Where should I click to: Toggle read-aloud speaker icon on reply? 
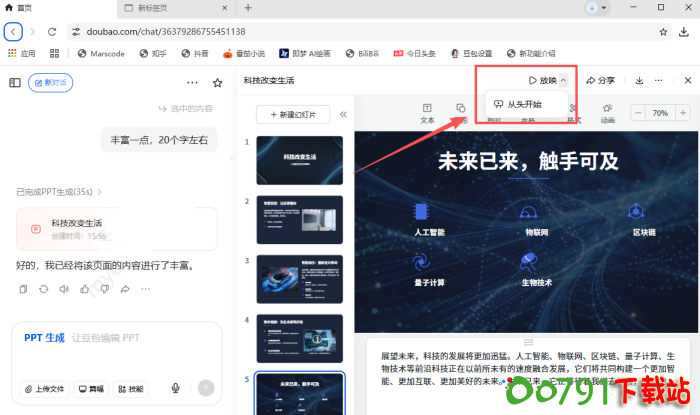coord(64,289)
